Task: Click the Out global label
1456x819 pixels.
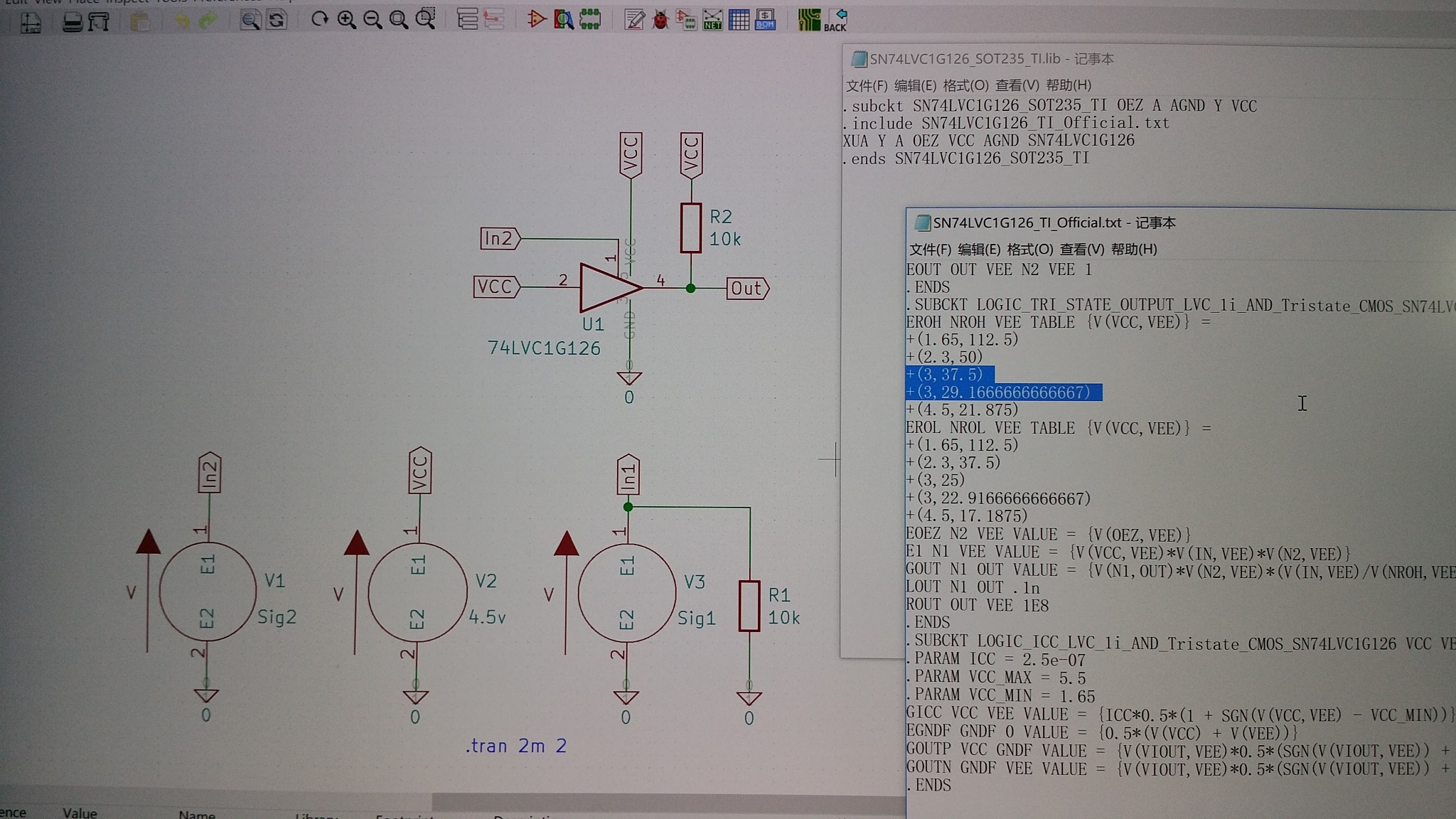Action: pyautogui.click(x=748, y=289)
